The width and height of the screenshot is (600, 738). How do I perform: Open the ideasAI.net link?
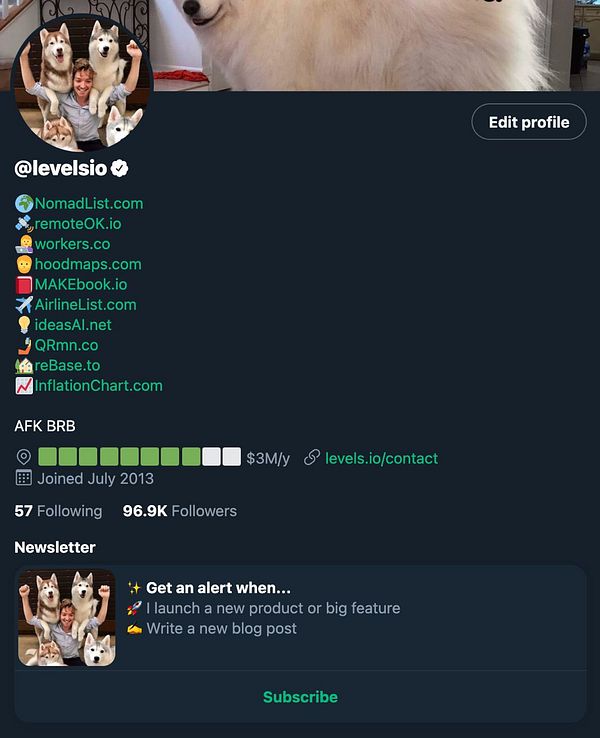(x=73, y=325)
